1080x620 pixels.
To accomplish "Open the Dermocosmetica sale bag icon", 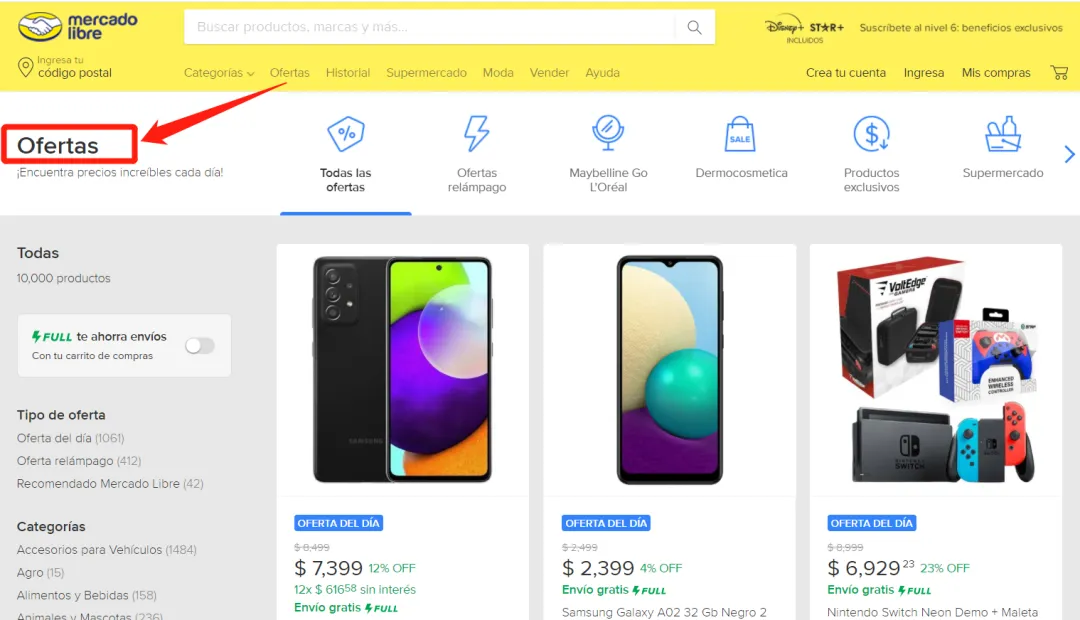I will [740, 134].
